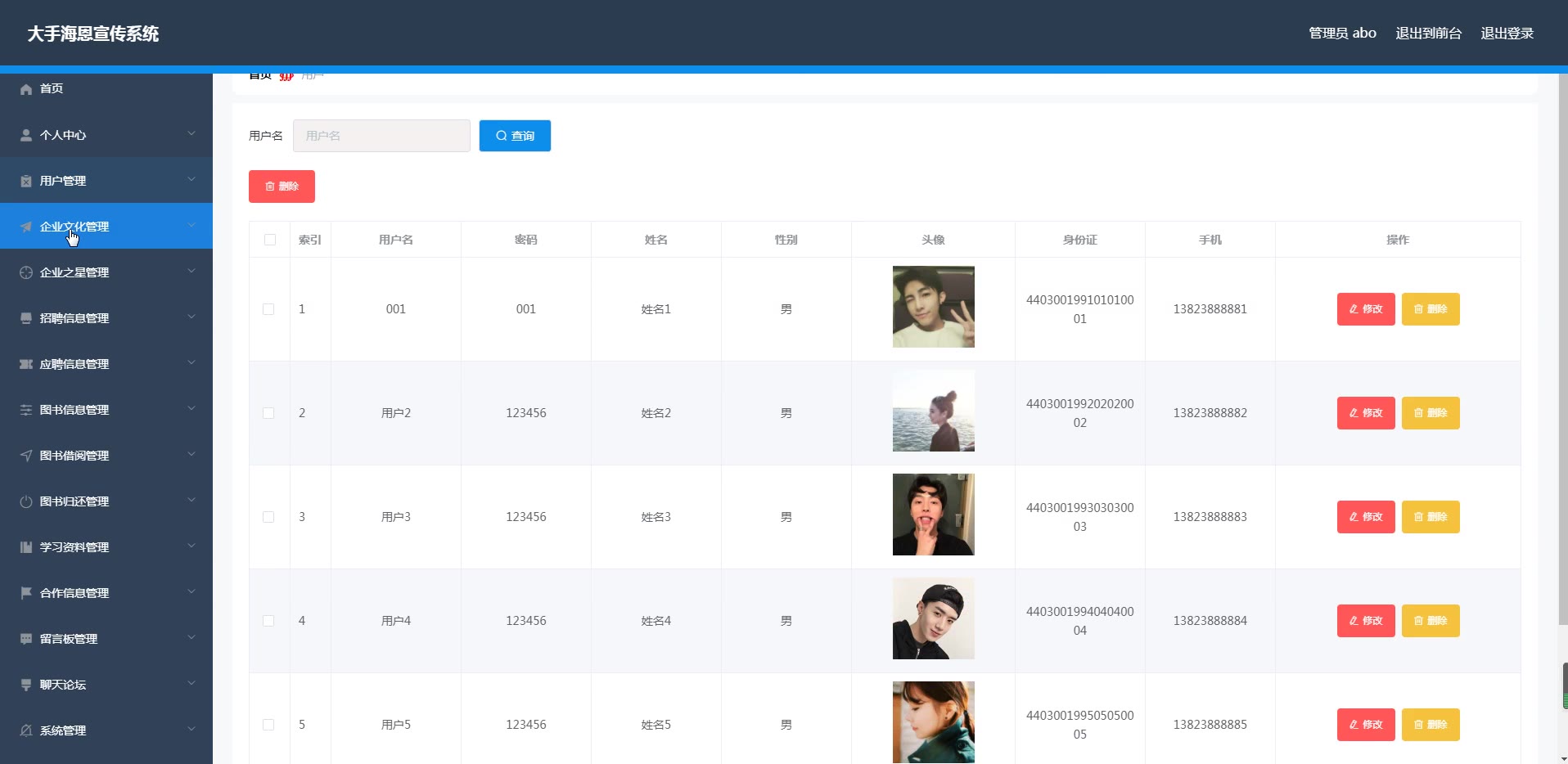
Task: Click the avatar thumbnail of 姓名3
Action: tap(934, 515)
